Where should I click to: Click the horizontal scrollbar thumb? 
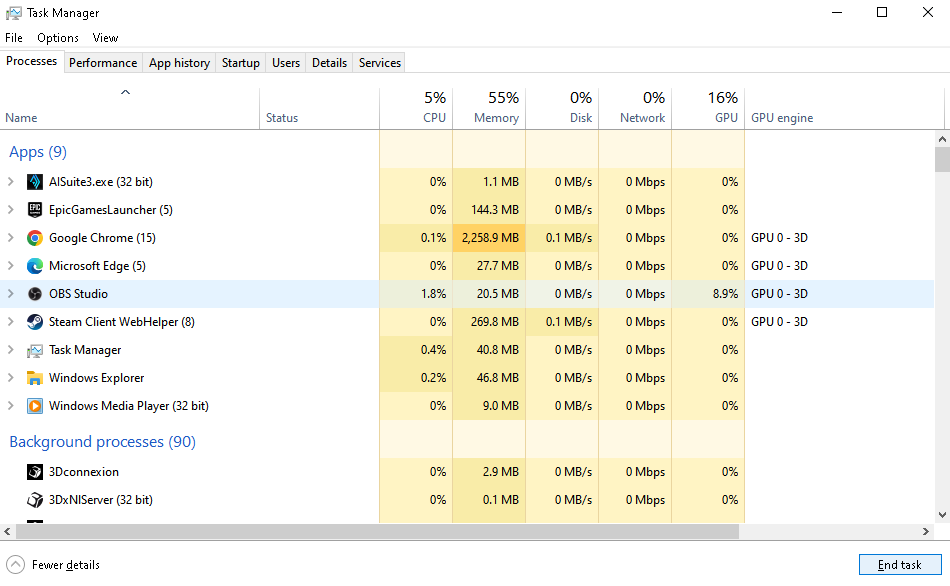377,531
